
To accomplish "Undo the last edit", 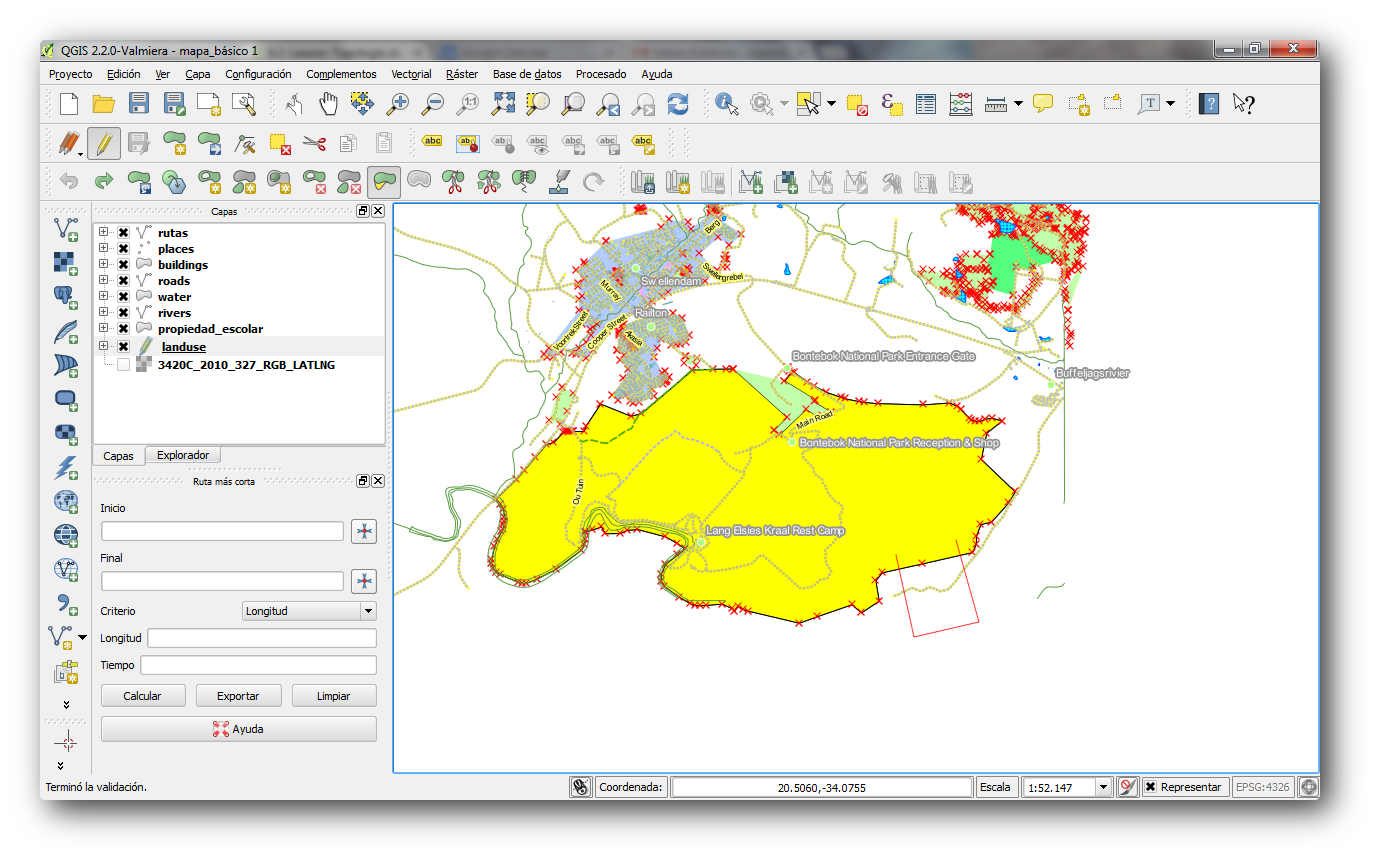I will coord(69,182).
